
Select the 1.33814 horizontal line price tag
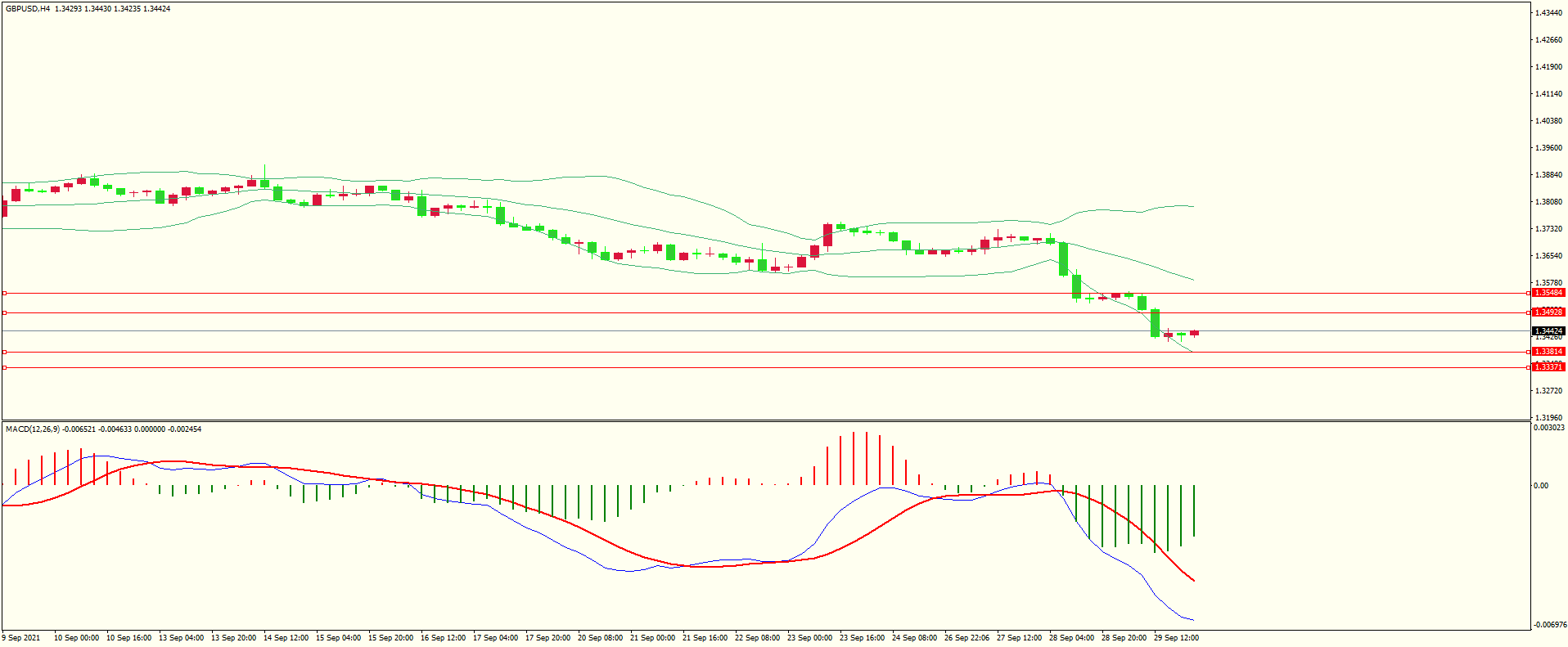point(1548,352)
